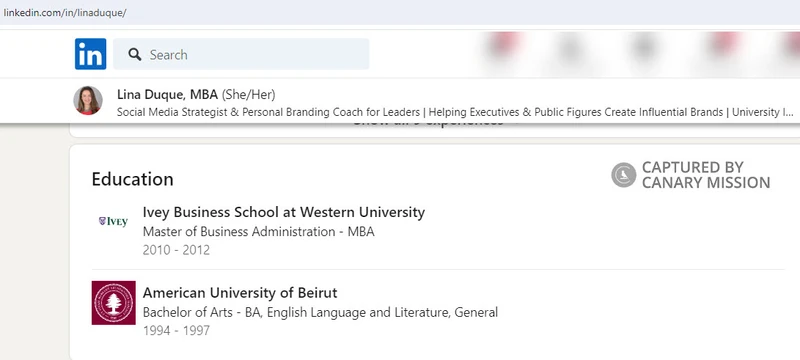Click the Master of Business Administration line
This screenshot has width=800, height=360.
(259, 232)
